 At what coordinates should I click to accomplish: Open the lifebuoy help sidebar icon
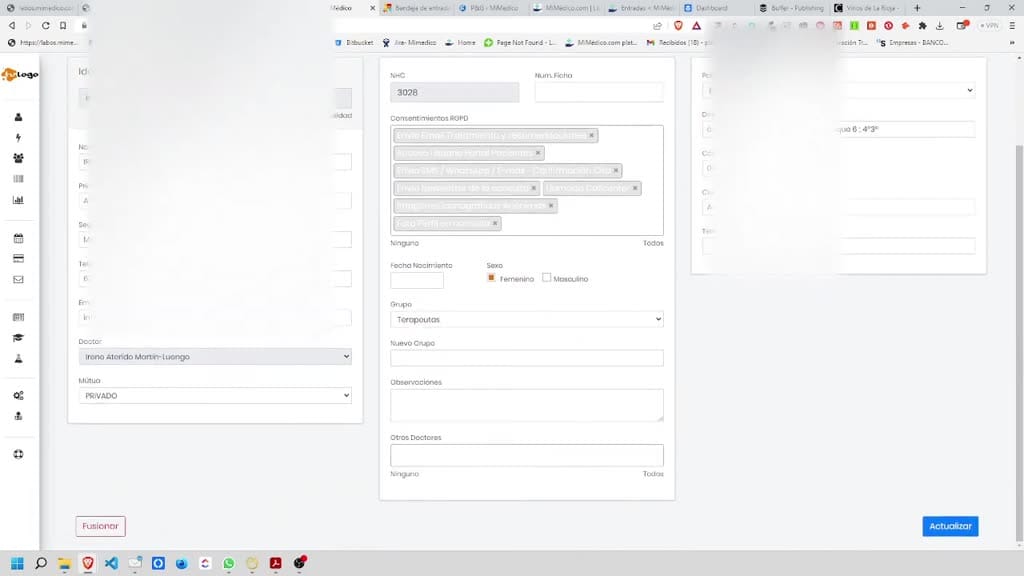[18, 455]
